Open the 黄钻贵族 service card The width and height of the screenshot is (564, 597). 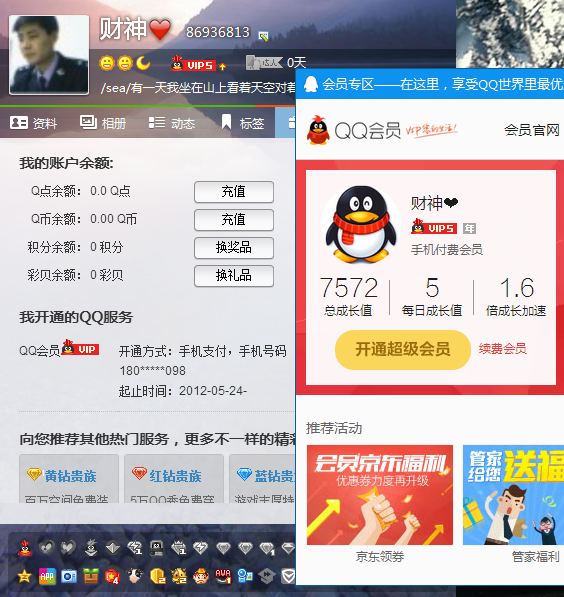coord(69,478)
